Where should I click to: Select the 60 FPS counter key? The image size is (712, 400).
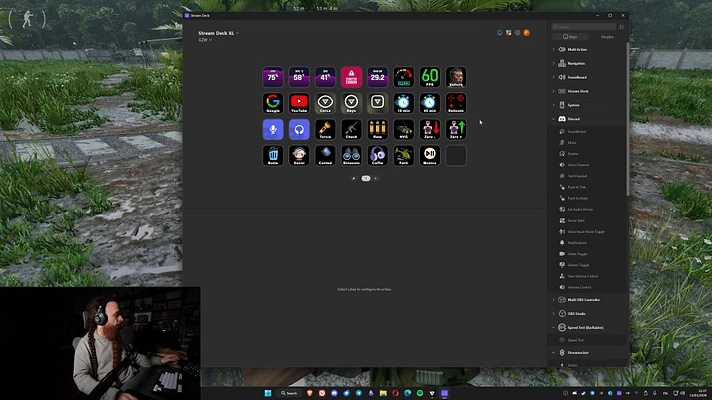(x=430, y=77)
